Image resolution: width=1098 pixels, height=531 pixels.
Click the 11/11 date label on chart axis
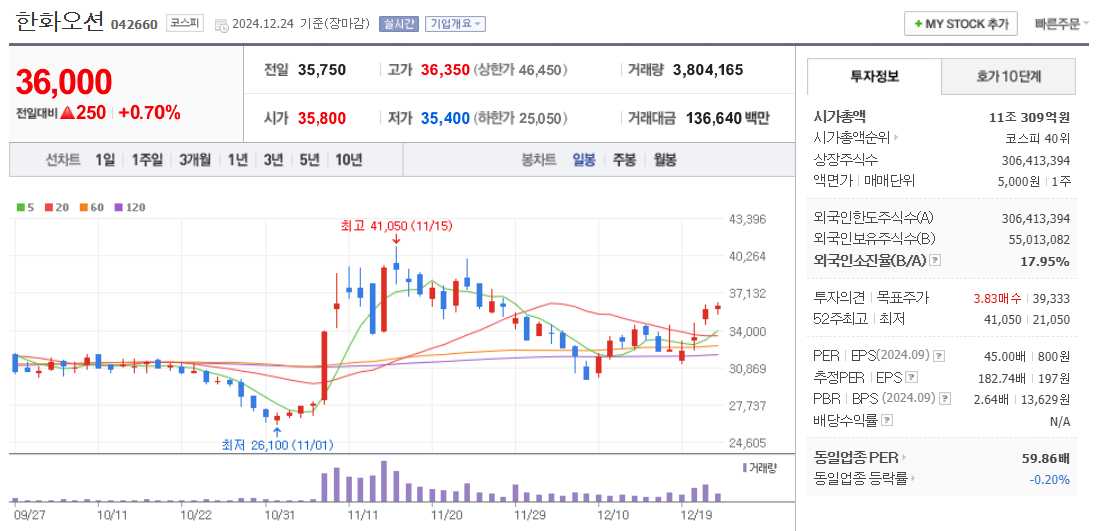pyautogui.click(x=363, y=514)
